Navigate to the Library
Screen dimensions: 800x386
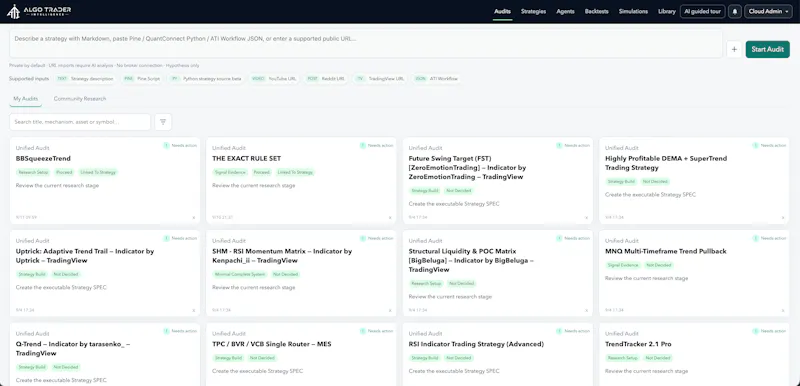667,11
